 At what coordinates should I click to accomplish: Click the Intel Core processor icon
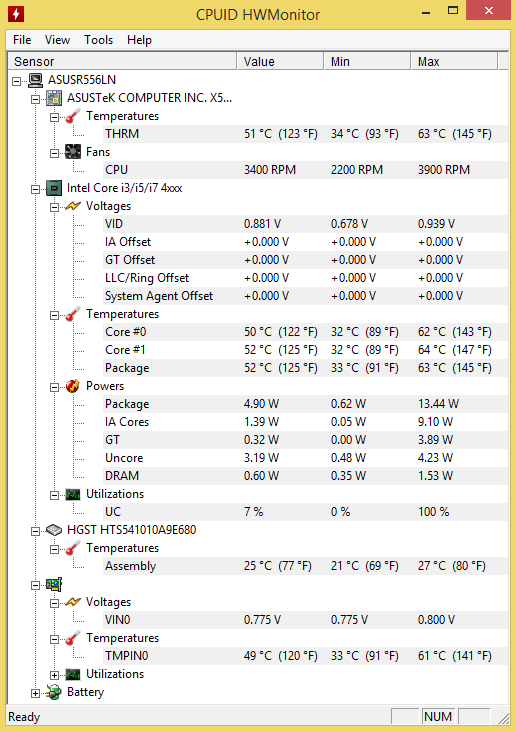[x=54, y=188]
